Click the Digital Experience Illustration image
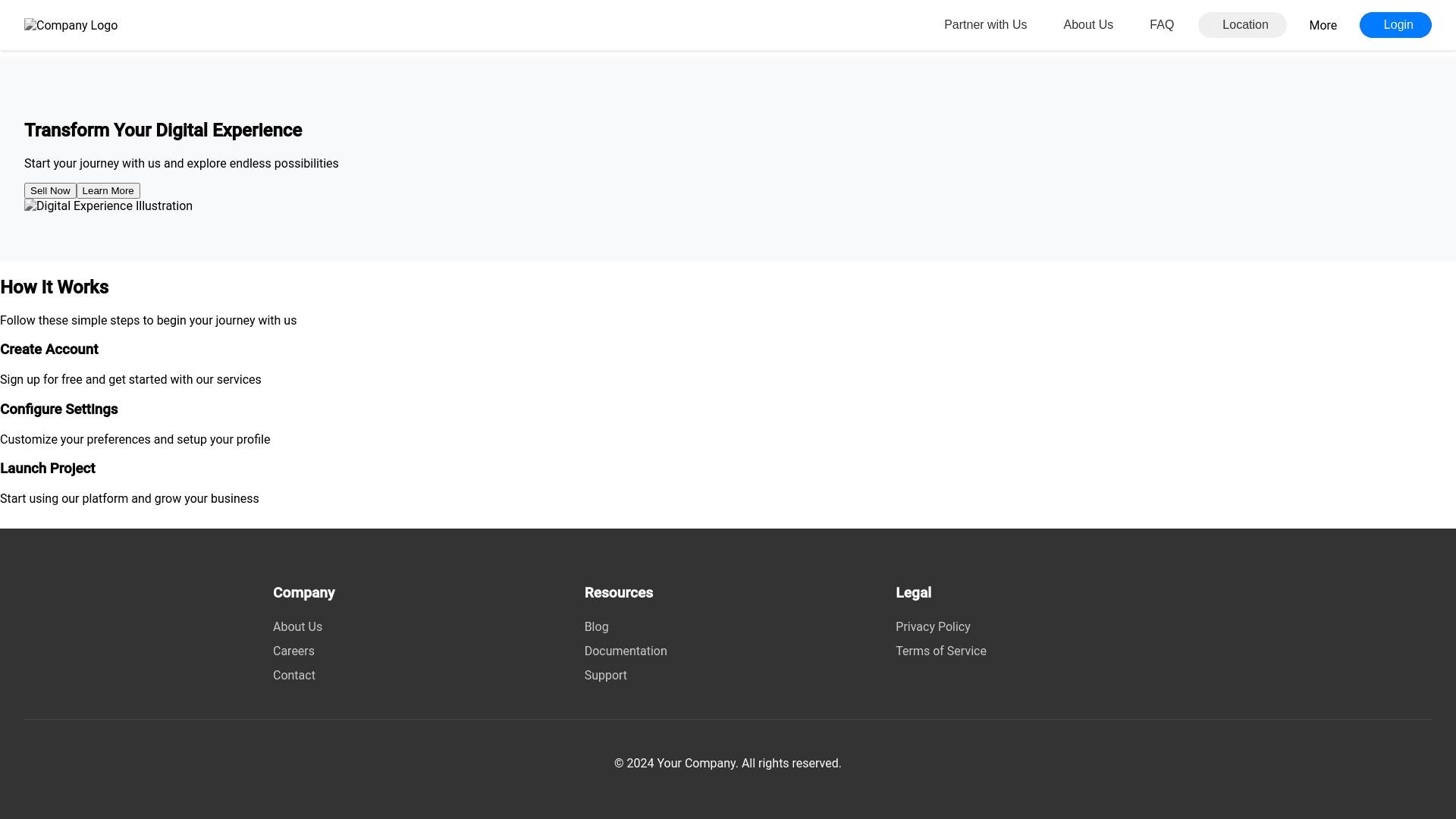 108,206
